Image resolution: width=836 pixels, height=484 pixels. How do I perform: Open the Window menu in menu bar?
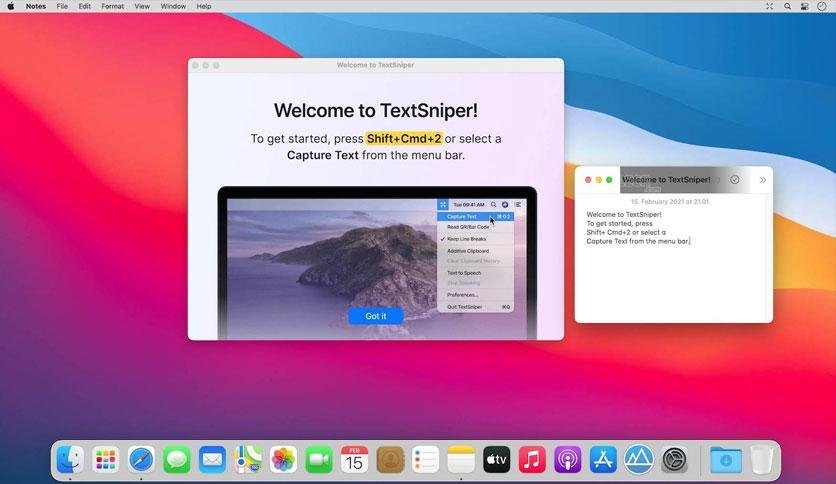pyautogui.click(x=173, y=6)
